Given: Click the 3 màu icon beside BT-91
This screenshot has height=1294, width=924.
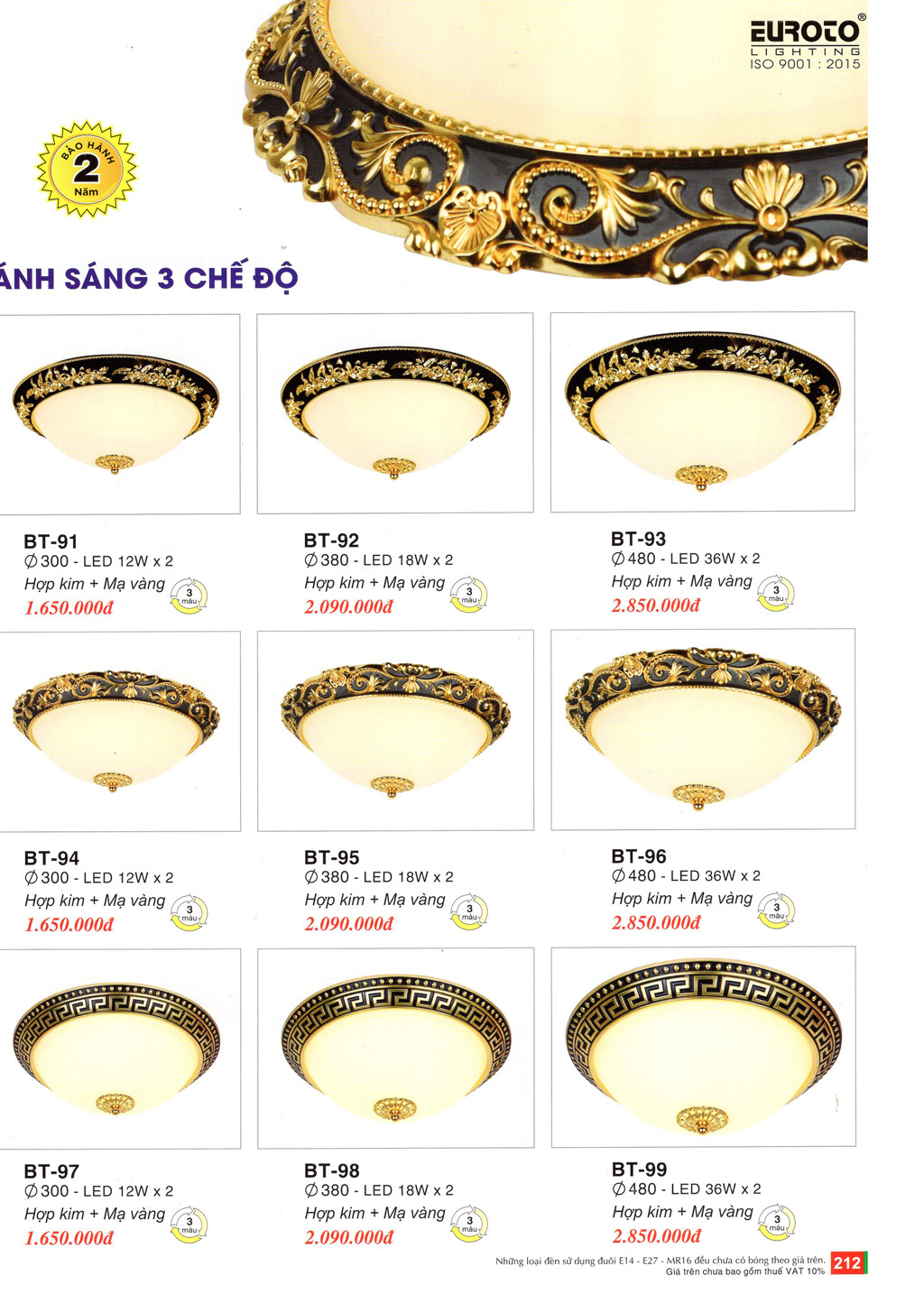Looking at the screenshot, I should pyautogui.click(x=189, y=596).
